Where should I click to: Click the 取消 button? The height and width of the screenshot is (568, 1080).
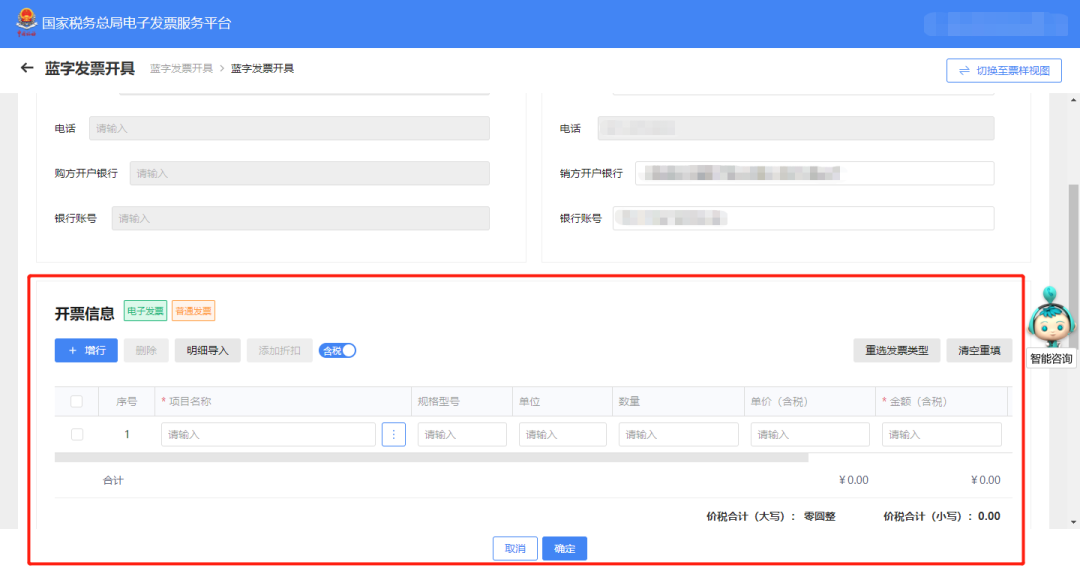515,549
